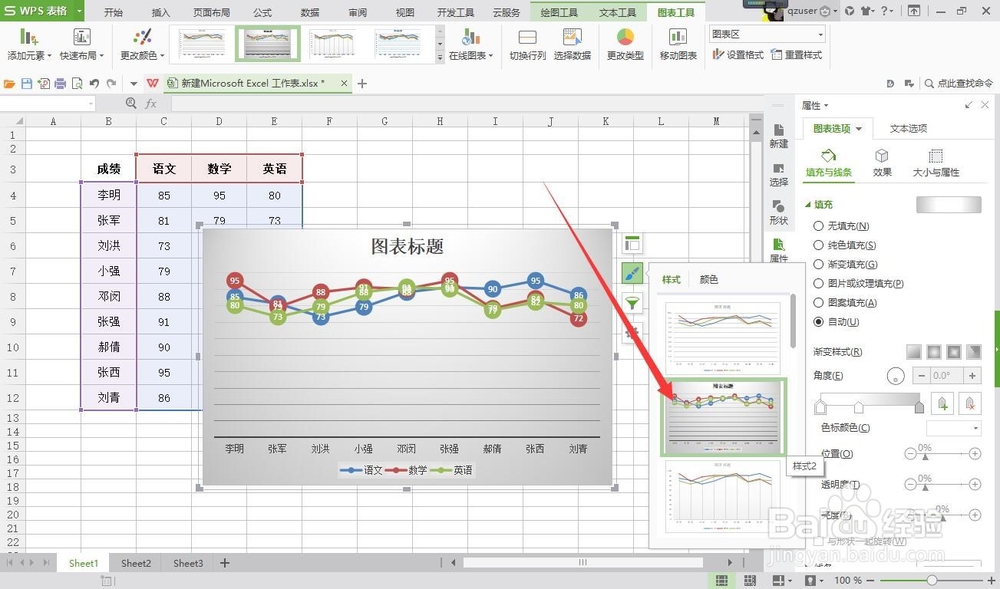Viewport: 1000px width, 589px height.
Task: Click the chart elements button beside chart
Action: (x=632, y=244)
